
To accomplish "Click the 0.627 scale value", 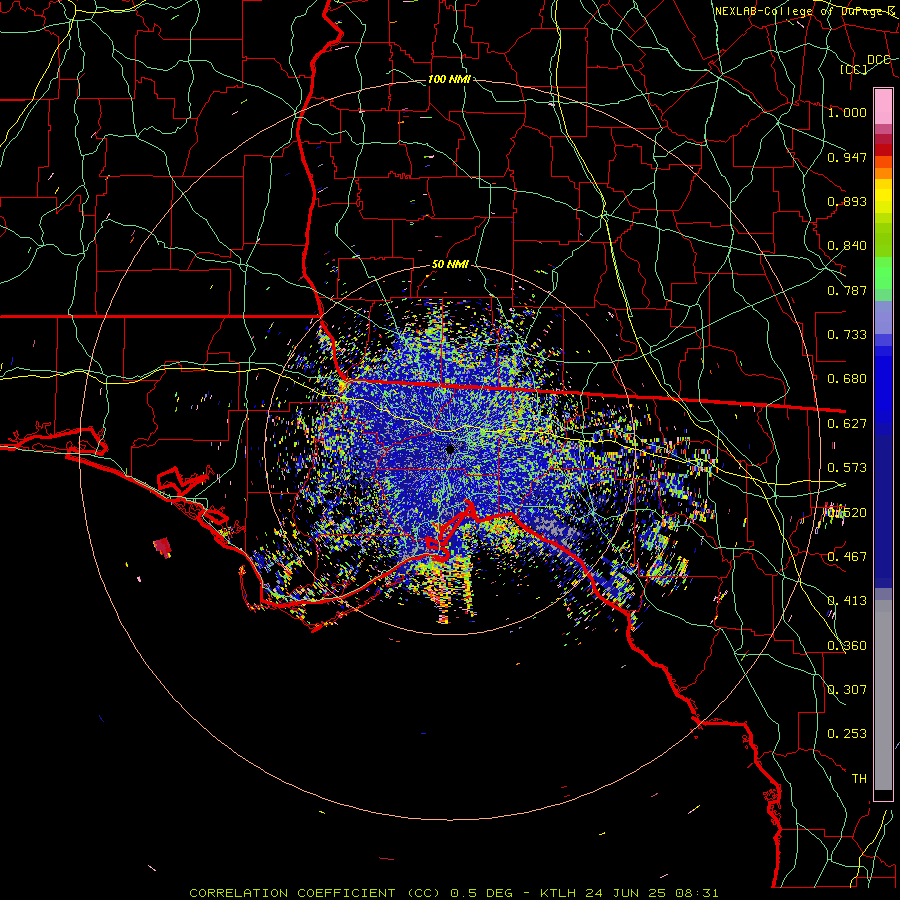I will pyautogui.click(x=847, y=424).
